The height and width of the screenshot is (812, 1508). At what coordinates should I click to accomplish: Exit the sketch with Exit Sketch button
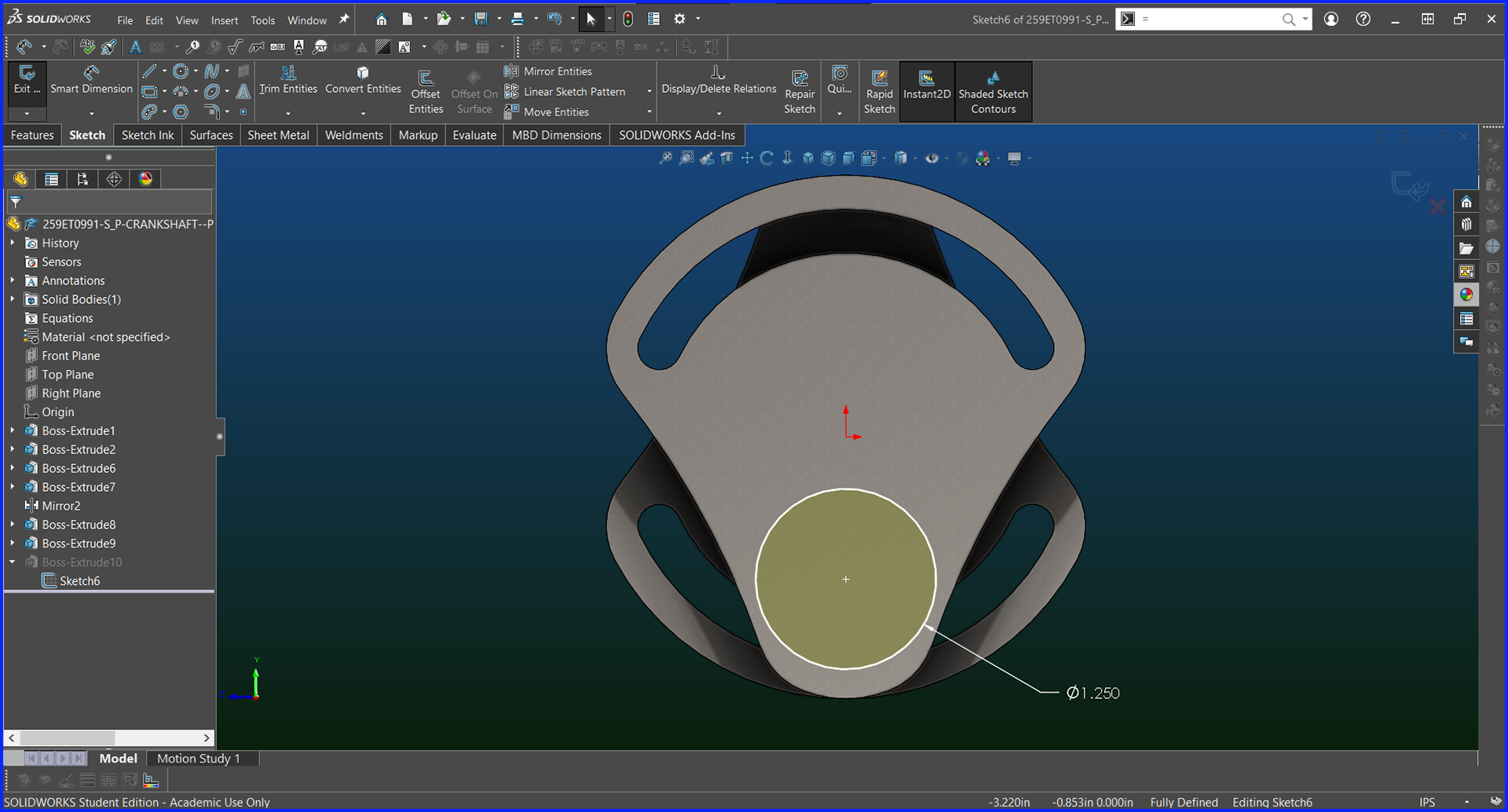(27, 80)
